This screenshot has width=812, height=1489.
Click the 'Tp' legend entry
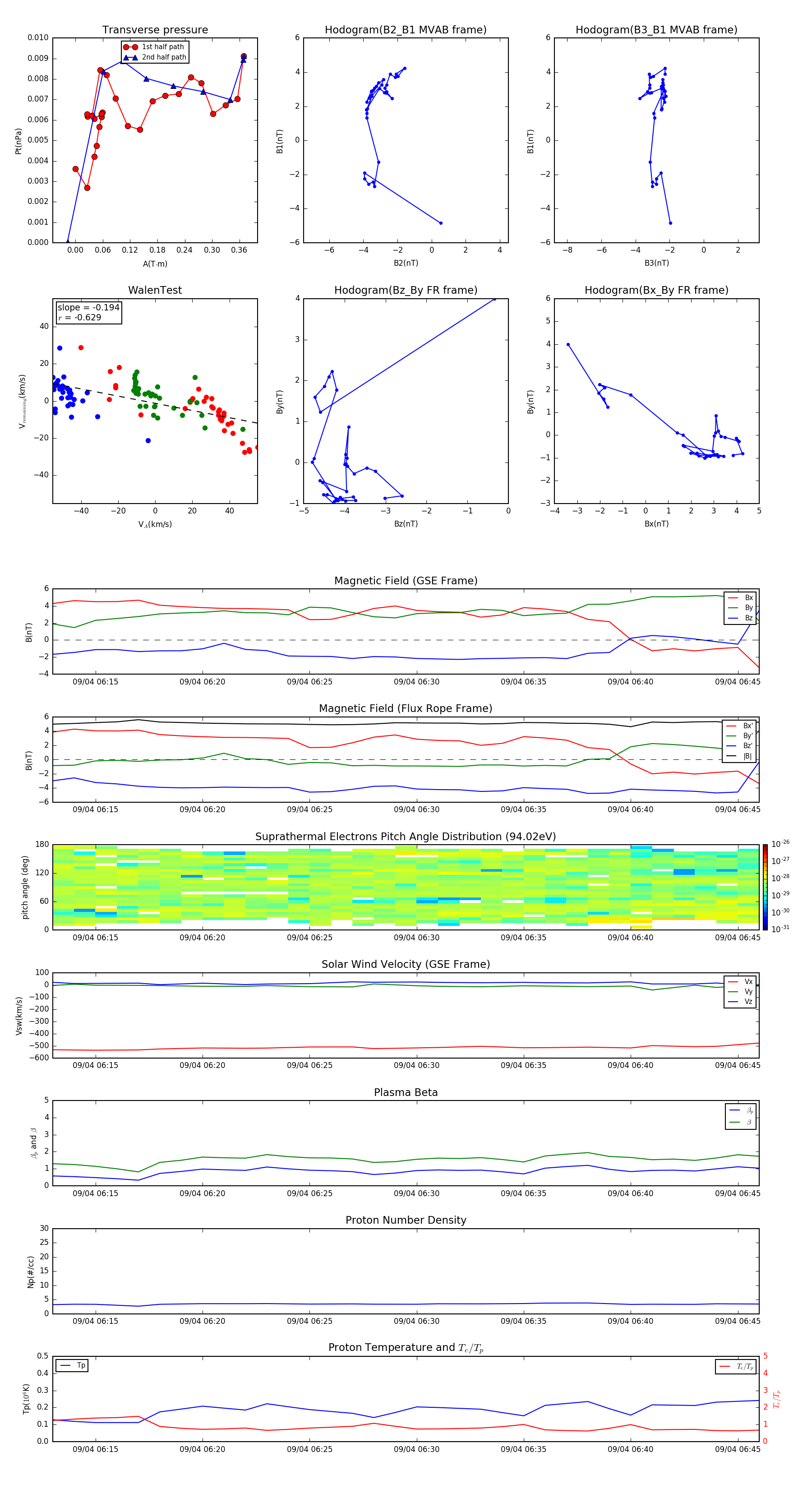[x=73, y=1365]
